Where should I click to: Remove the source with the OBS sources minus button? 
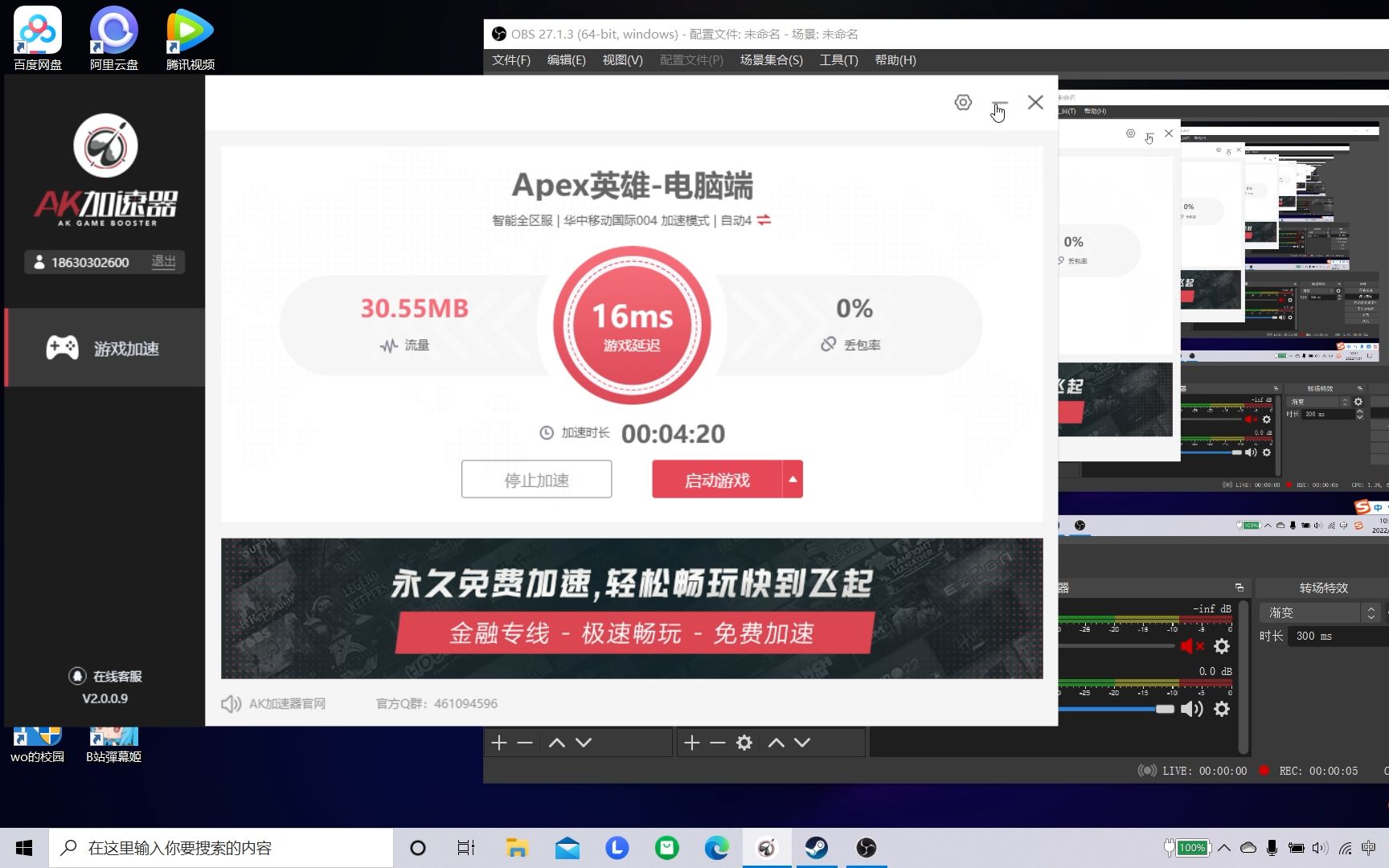(718, 743)
